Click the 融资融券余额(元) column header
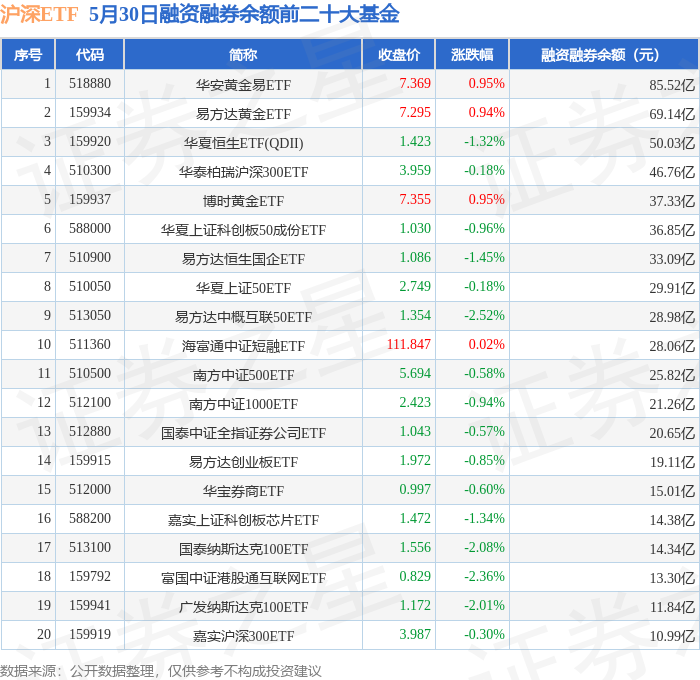The image size is (700, 680). coord(603,54)
